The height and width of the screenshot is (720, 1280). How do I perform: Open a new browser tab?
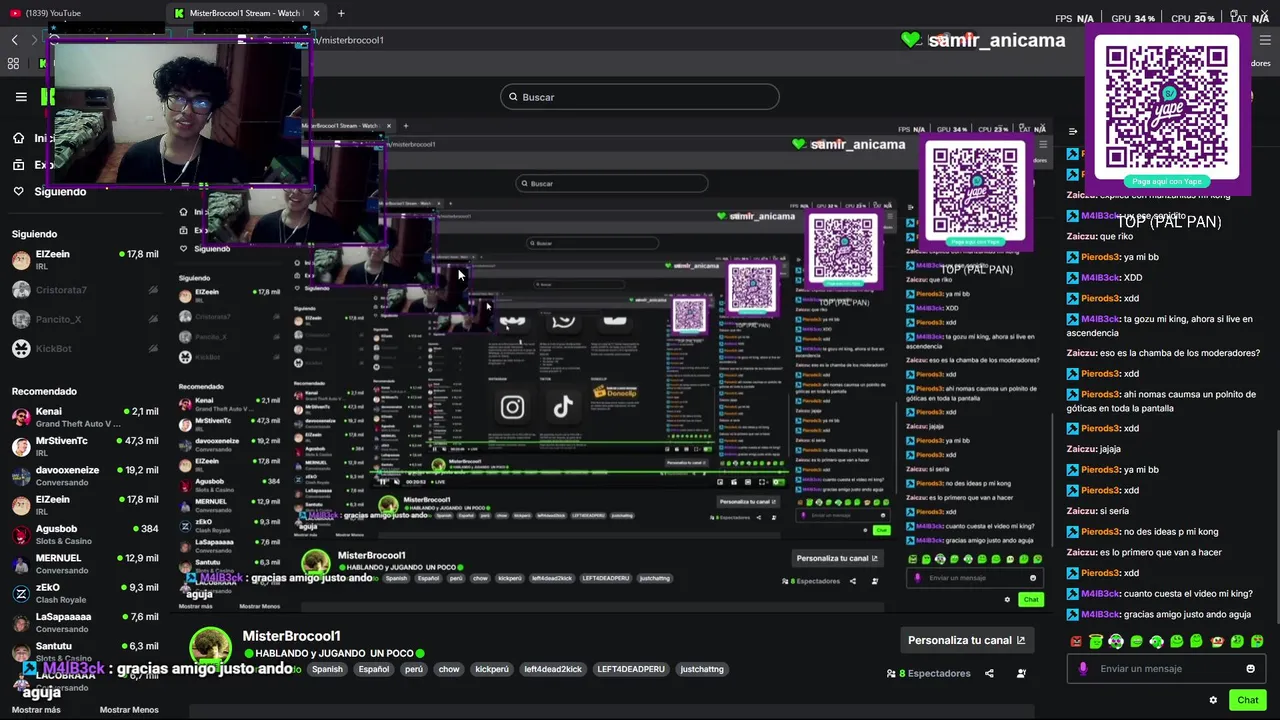click(x=341, y=13)
